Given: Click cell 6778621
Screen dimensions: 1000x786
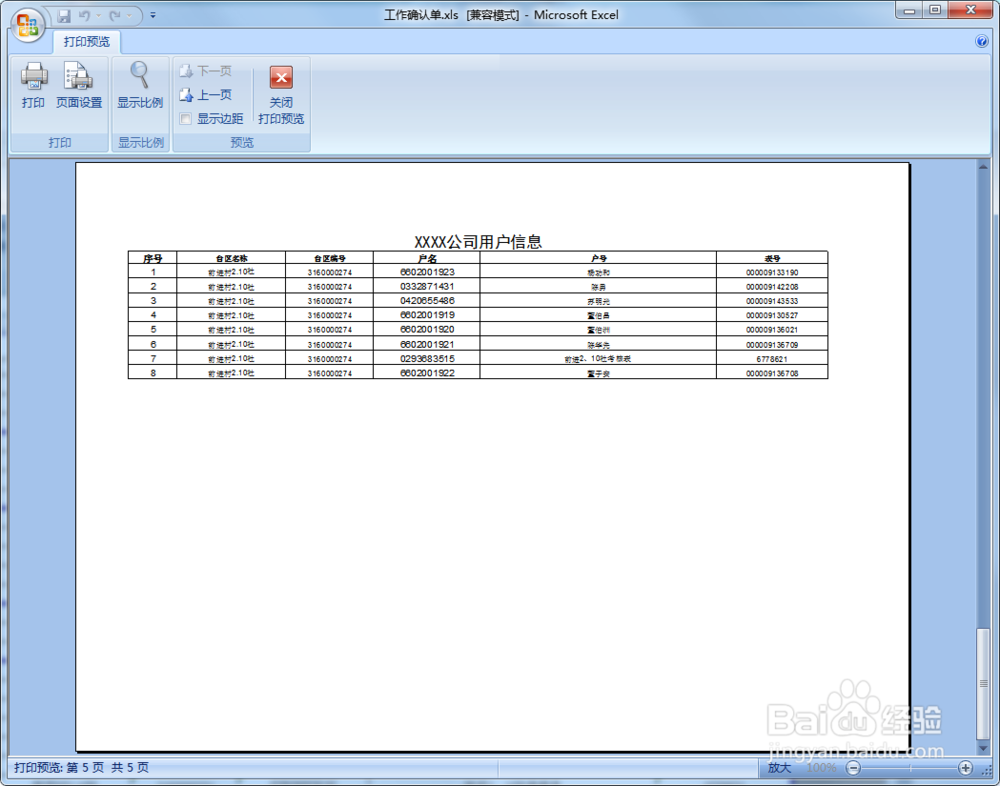Looking at the screenshot, I should (772, 359).
